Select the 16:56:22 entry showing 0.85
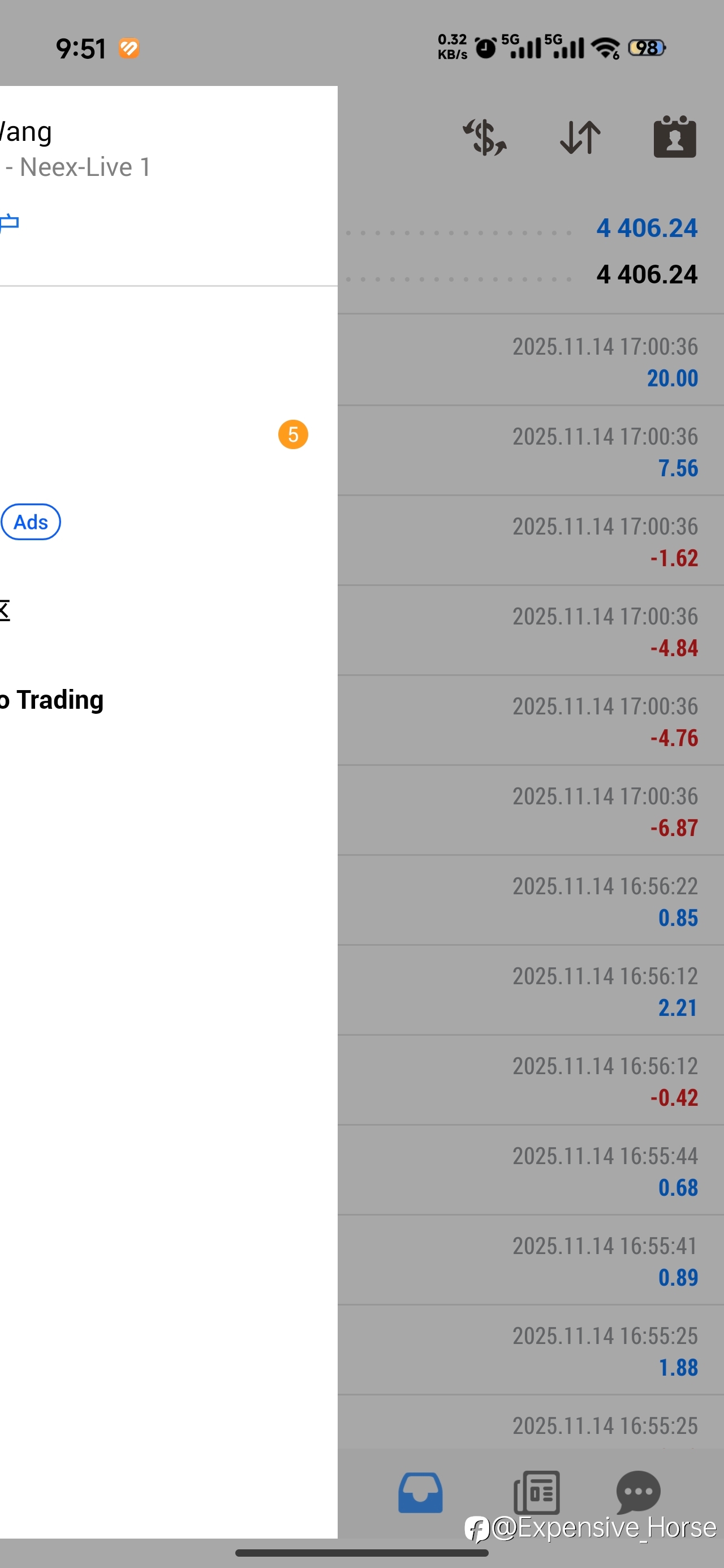Image resolution: width=724 pixels, height=1568 pixels. pos(530,902)
